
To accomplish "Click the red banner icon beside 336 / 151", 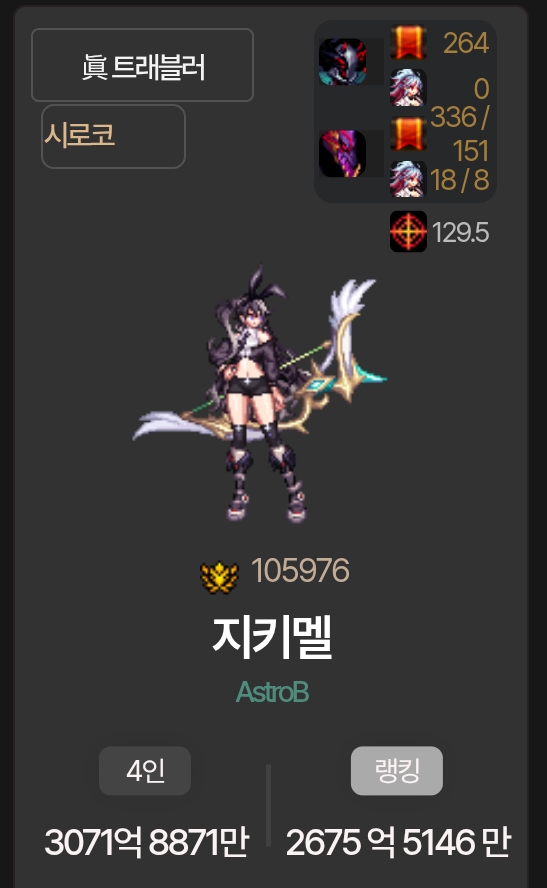I will [408, 134].
